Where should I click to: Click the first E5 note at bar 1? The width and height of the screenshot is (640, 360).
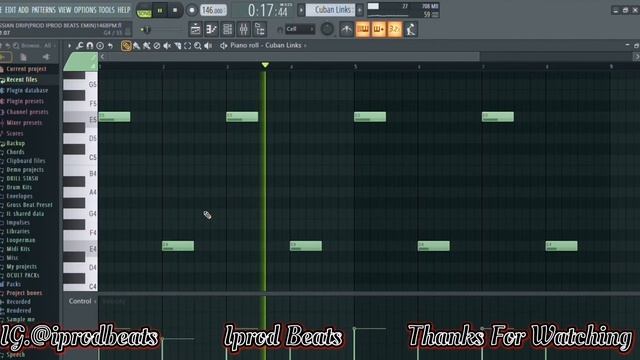[114, 117]
